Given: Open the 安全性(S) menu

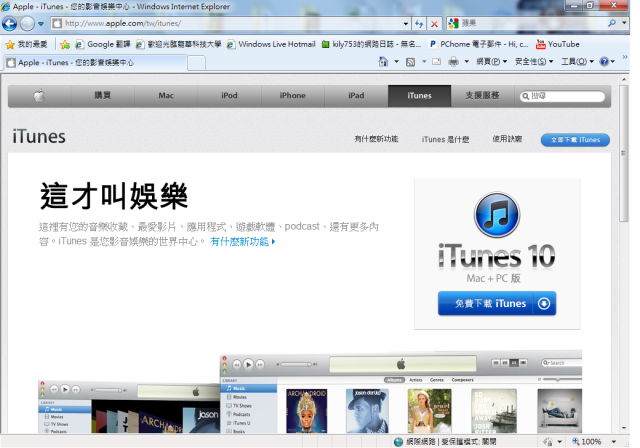Looking at the screenshot, I should point(534,62).
